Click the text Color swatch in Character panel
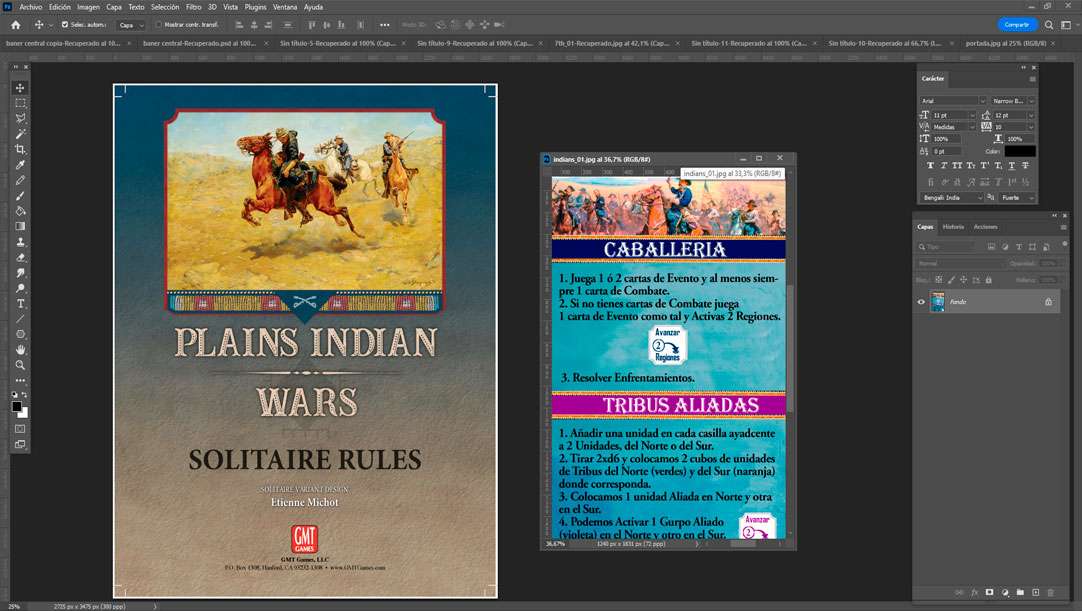The image size is (1082, 611). coord(1019,151)
